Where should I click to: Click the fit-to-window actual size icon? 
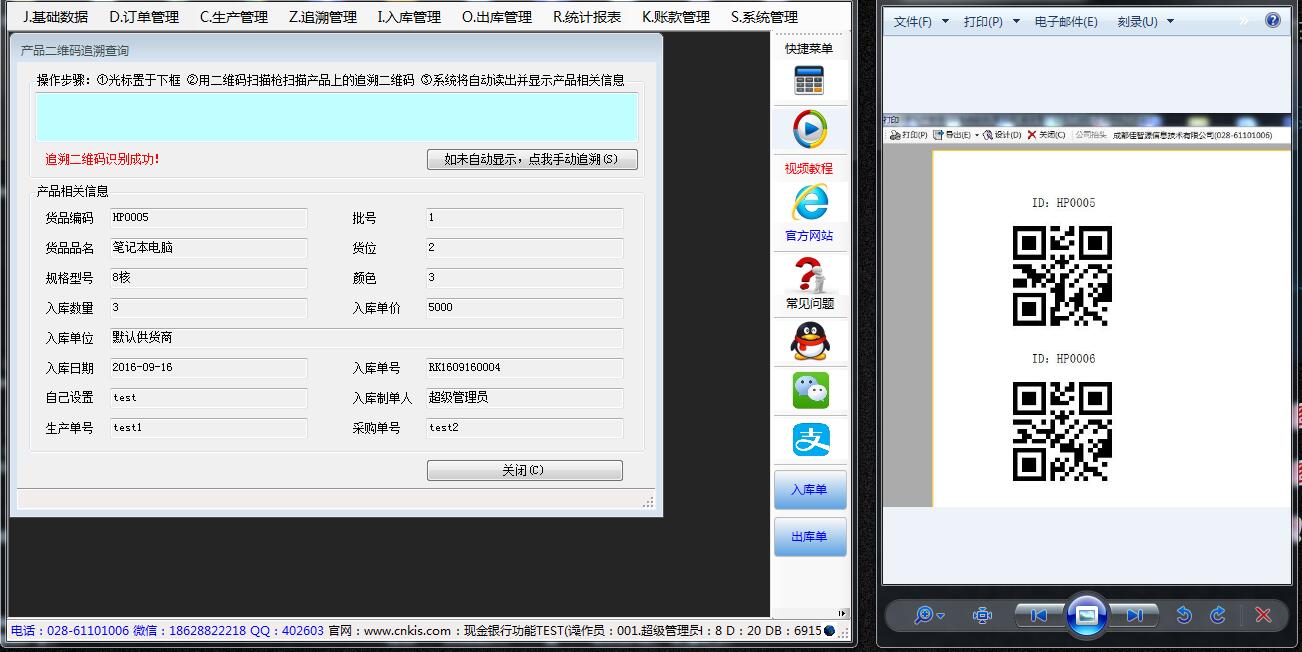(982, 615)
